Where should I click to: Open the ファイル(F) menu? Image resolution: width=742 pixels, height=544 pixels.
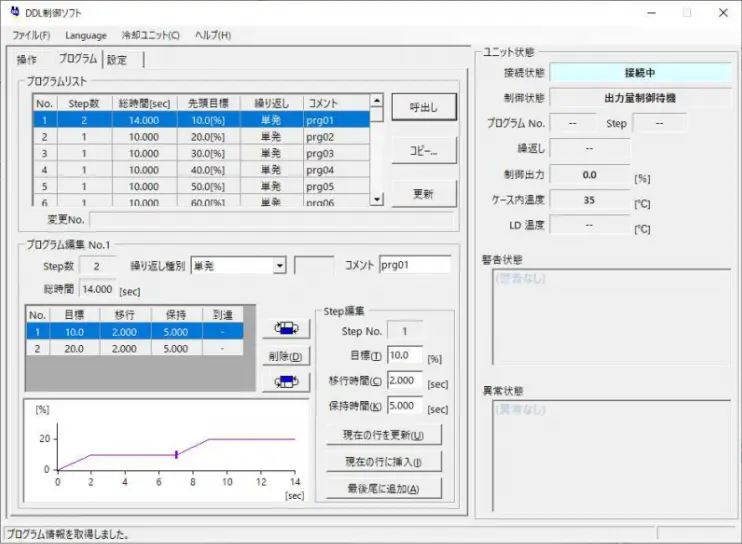[x=31, y=35]
